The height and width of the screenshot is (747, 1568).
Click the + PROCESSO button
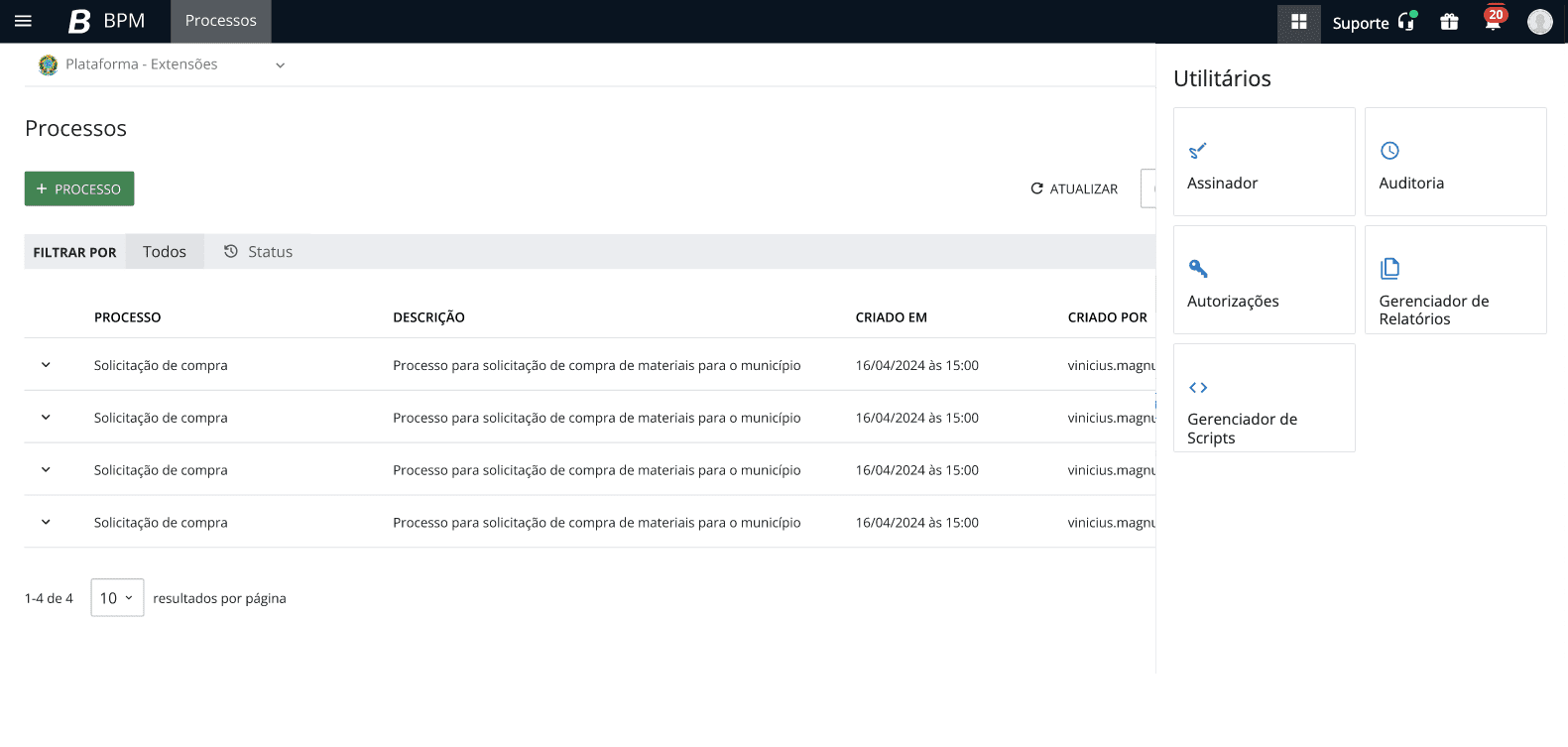79,188
